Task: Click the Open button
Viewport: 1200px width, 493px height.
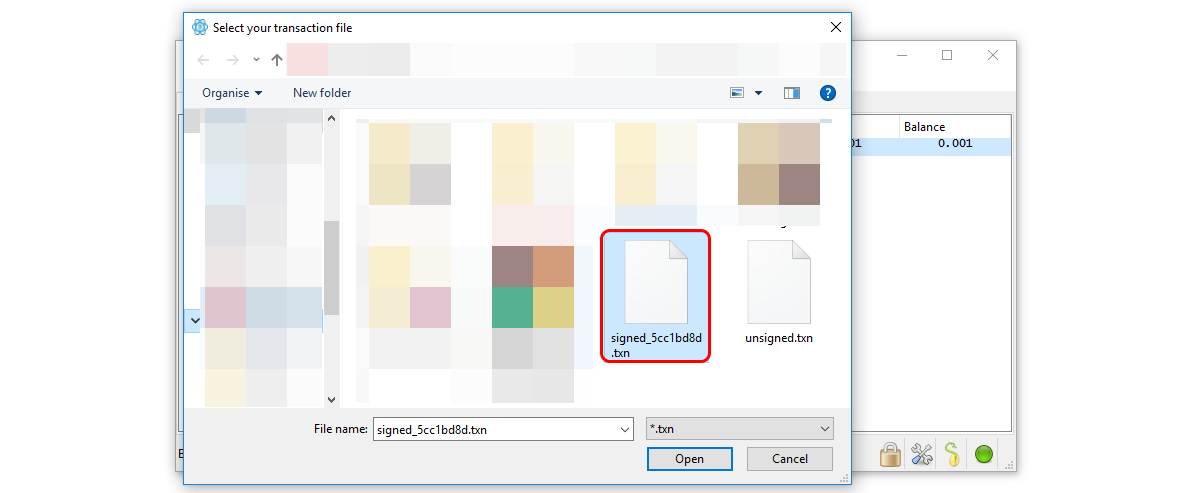Action: tap(689, 459)
